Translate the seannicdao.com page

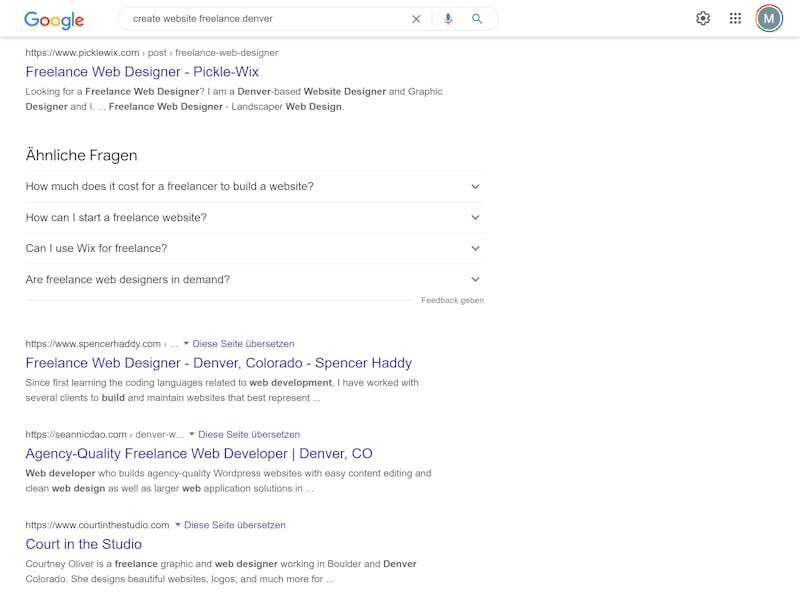(249, 435)
